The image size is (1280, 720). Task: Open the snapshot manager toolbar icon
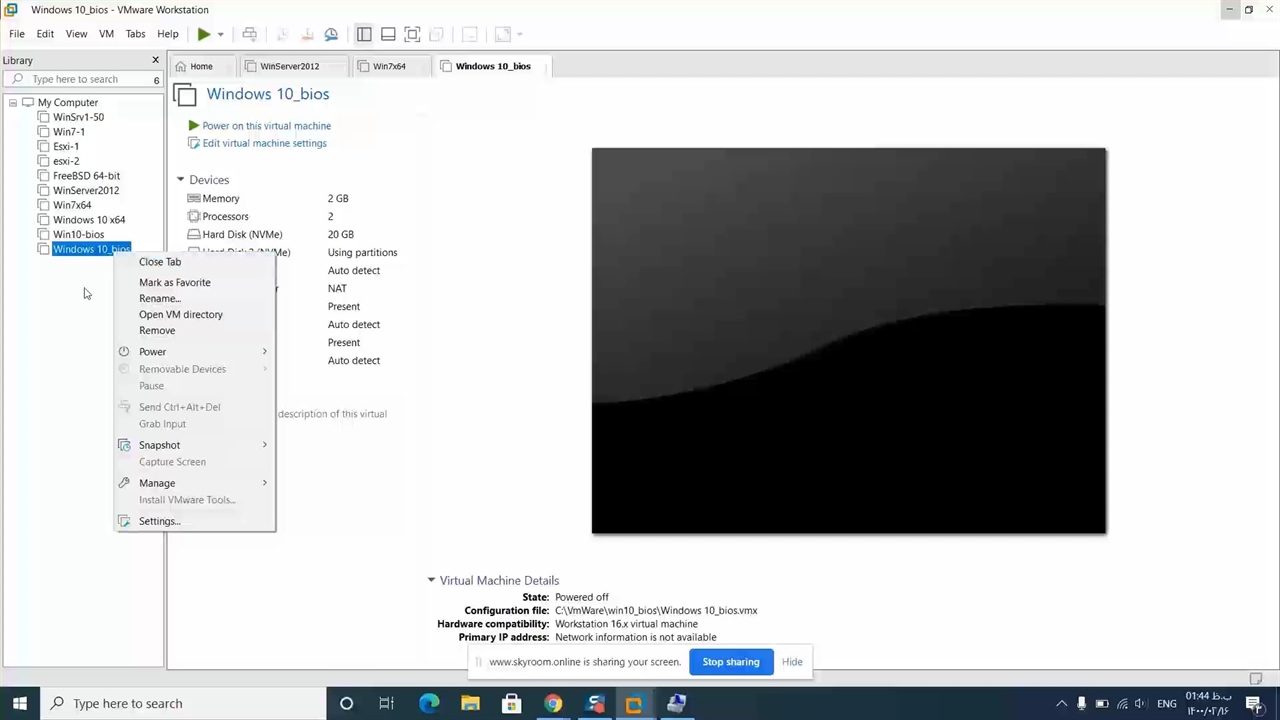tap(331, 34)
